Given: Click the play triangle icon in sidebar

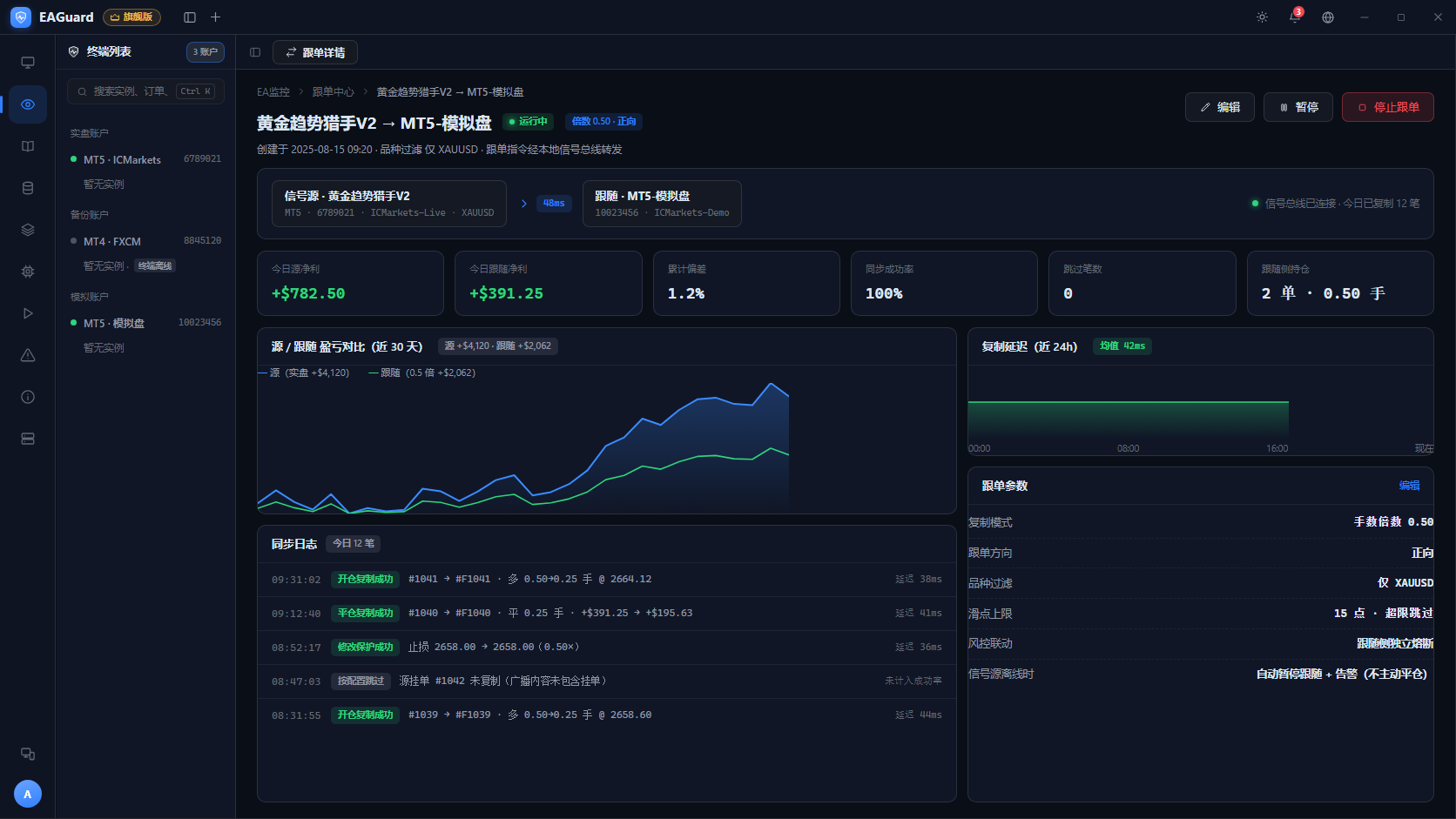Looking at the screenshot, I should click(x=28, y=313).
